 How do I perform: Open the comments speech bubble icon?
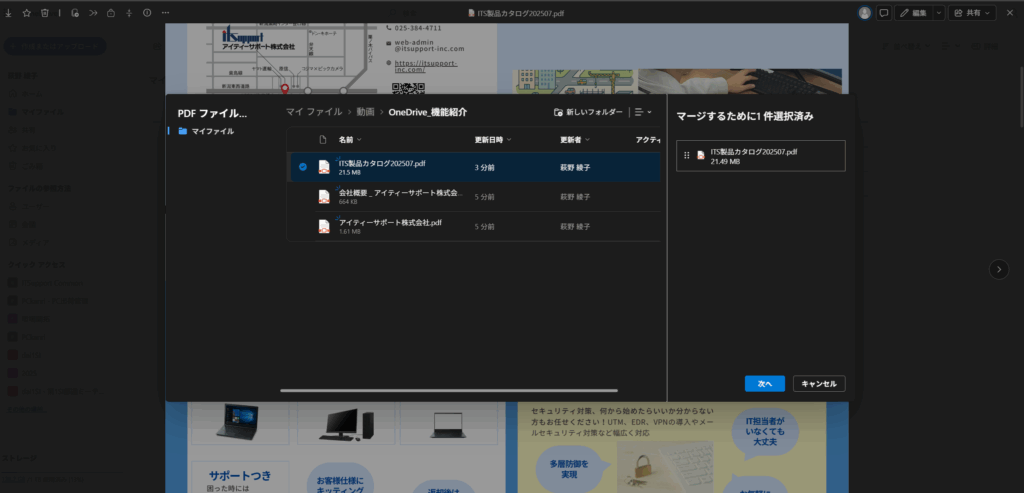(884, 13)
